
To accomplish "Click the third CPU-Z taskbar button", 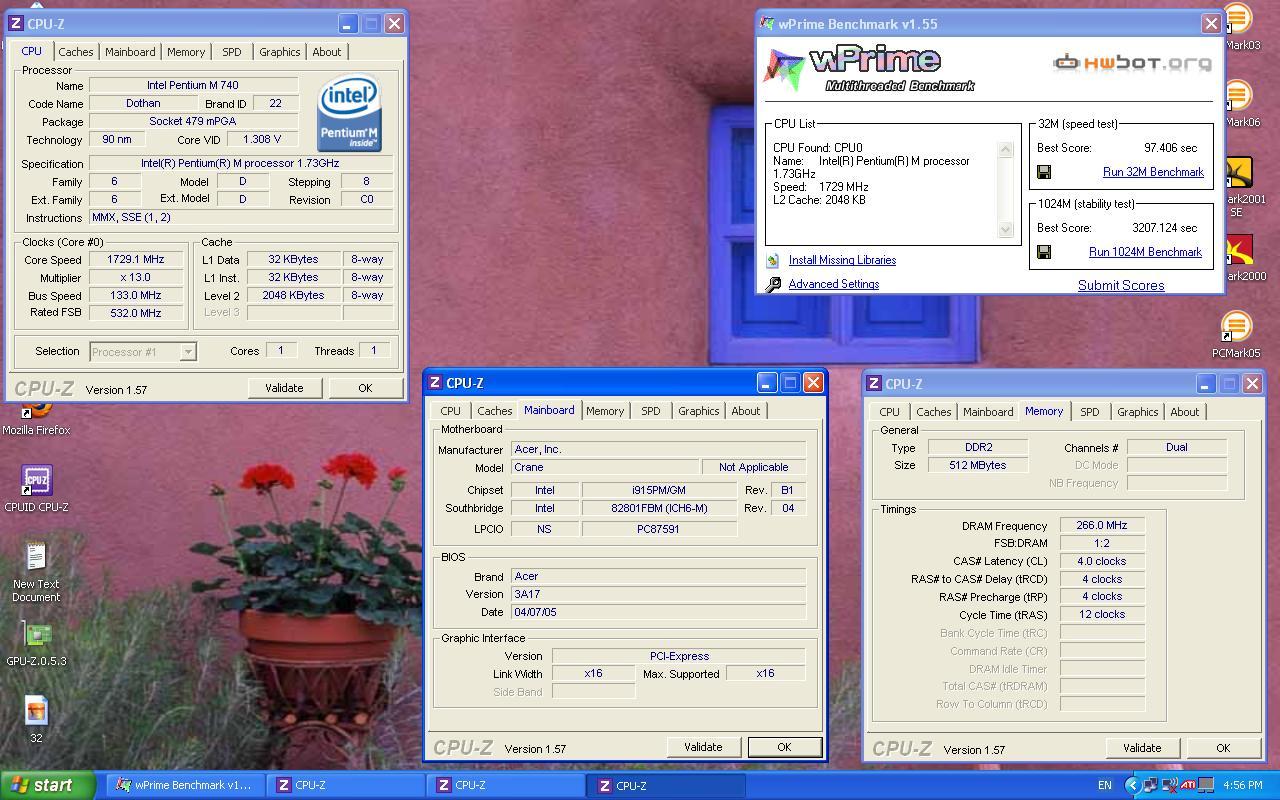I will tap(665, 785).
